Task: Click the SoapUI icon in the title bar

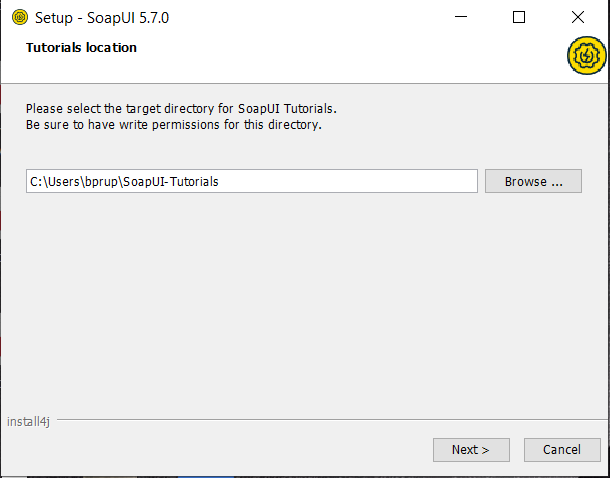Action: (x=20, y=18)
